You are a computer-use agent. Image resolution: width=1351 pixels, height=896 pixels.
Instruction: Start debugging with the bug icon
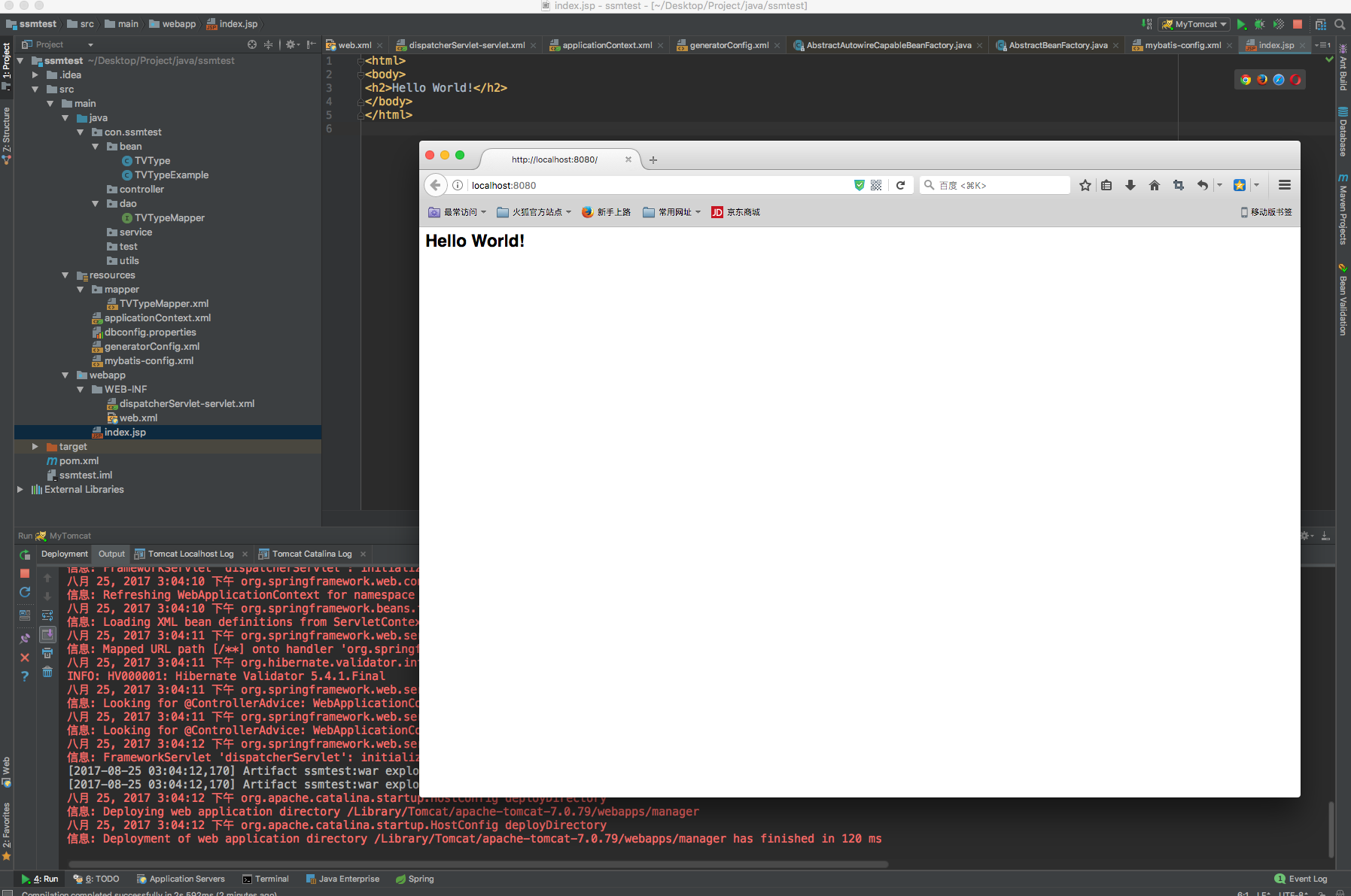click(1259, 25)
